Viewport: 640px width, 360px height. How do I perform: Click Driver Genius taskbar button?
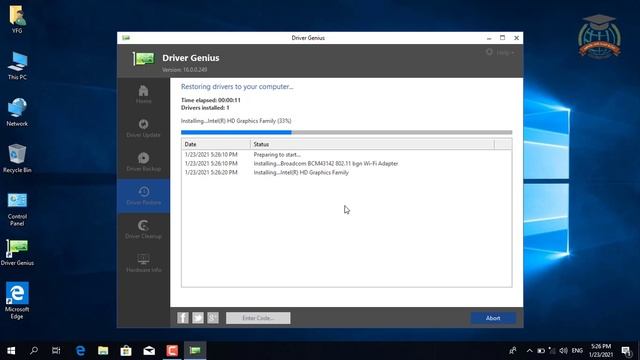coord(195,350)
